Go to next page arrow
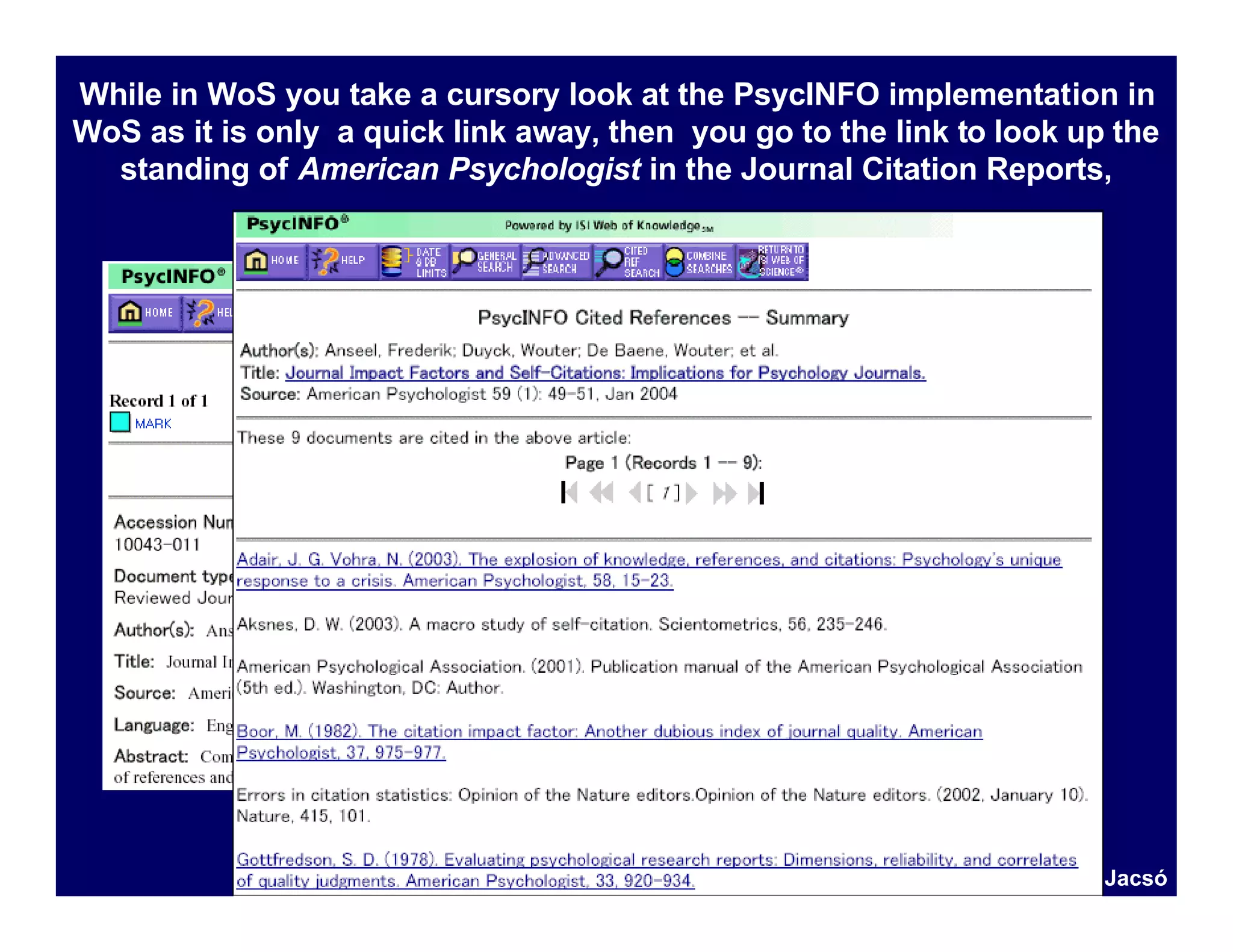The image size is (1233, 952). coord(691,493)
